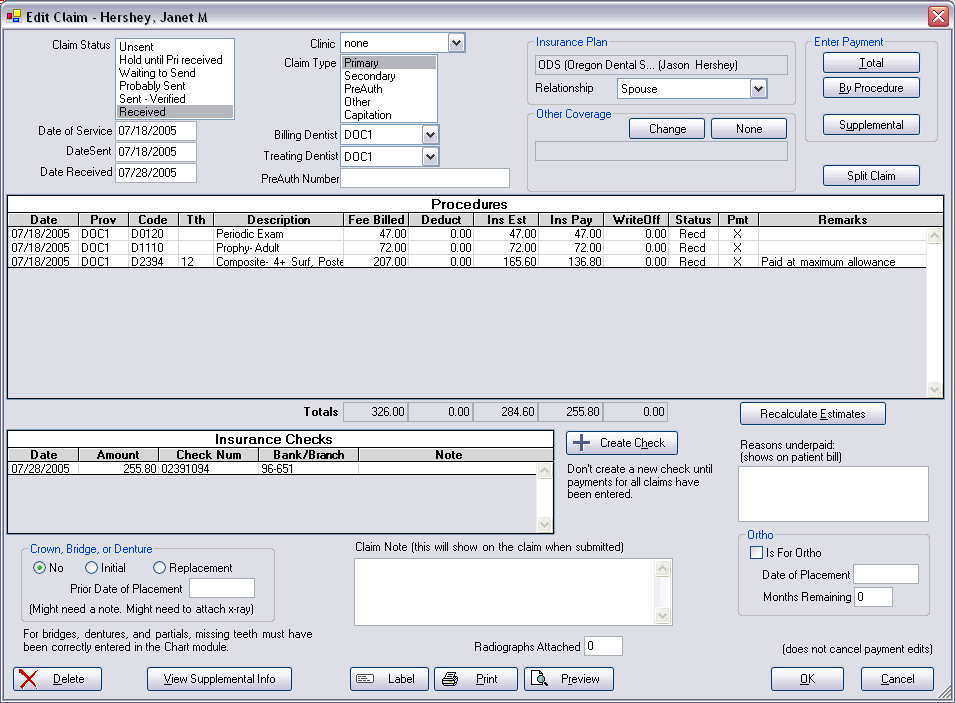Select the D2394 Composite procedure row
This screenshot has width=955, height=703.
260,262
